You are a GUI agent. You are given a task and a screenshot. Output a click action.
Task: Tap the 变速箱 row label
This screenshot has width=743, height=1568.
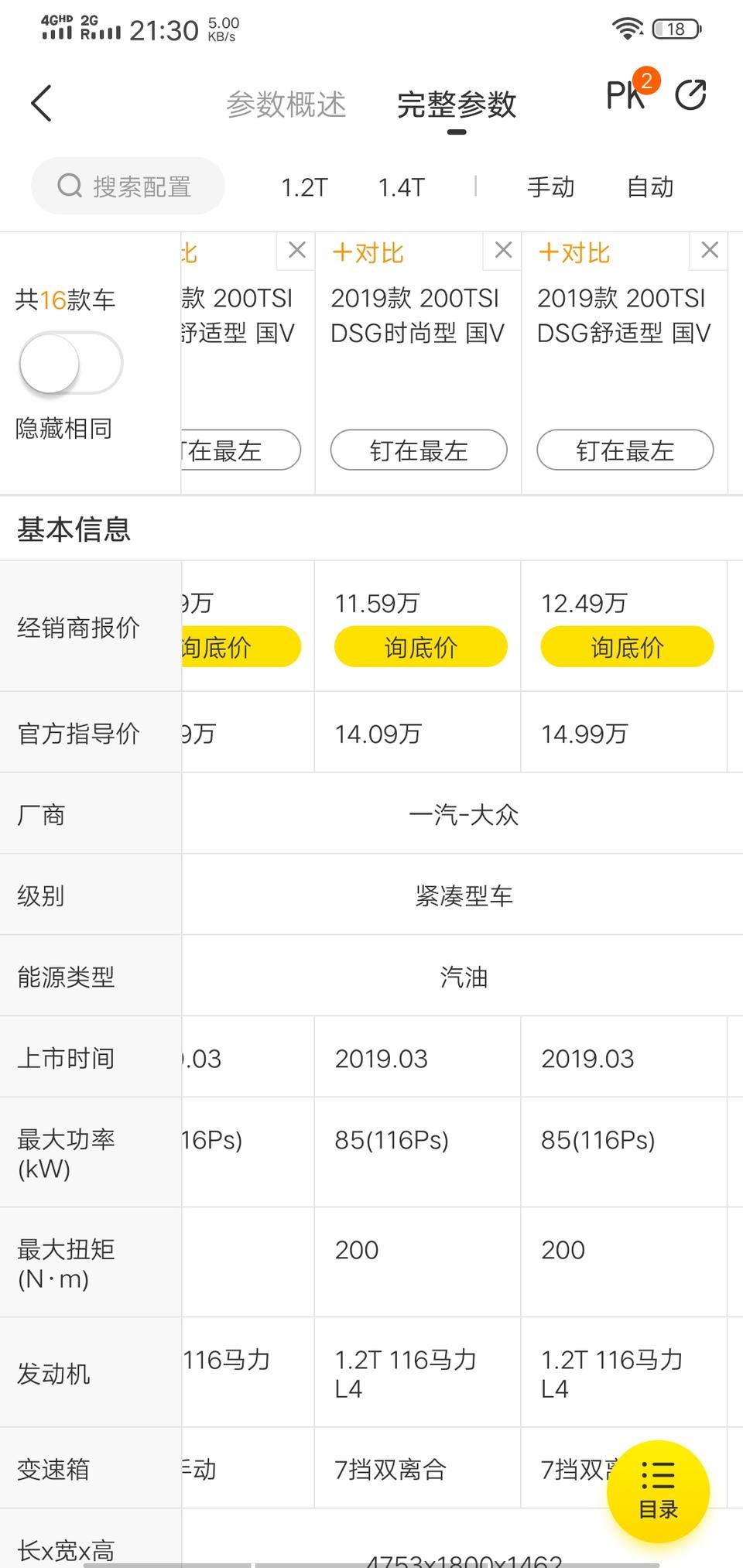[x=53, y=1469]
